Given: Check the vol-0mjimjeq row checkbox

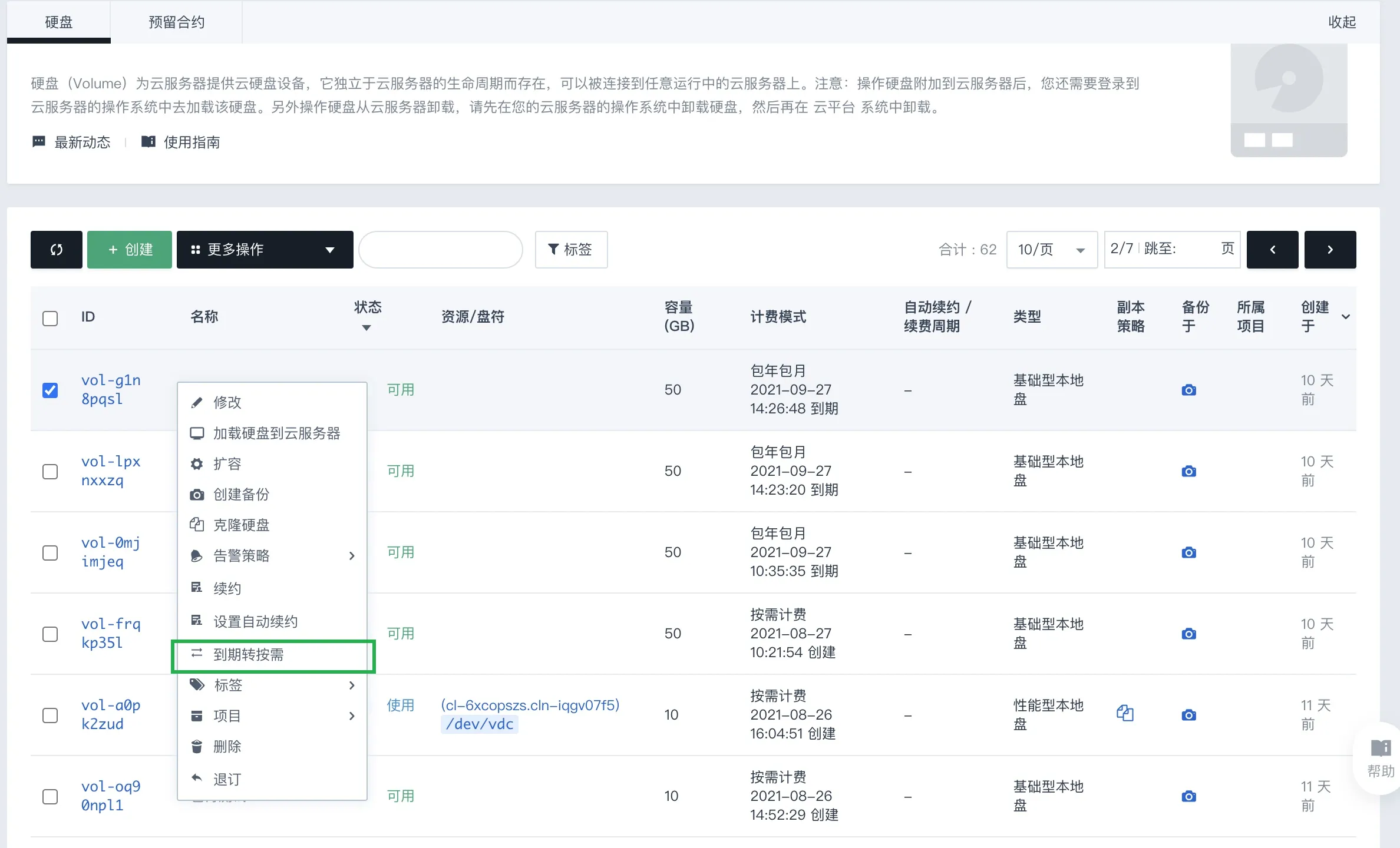Looking at the screenshot, I should (x=50, y=553).
